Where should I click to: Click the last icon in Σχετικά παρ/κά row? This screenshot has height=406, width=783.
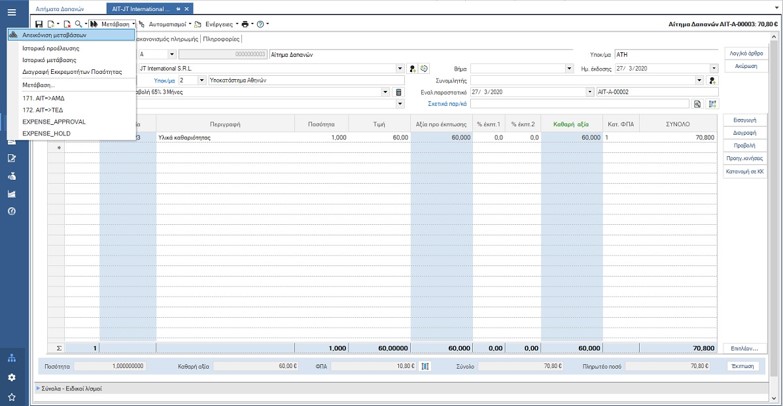point(712,104)
